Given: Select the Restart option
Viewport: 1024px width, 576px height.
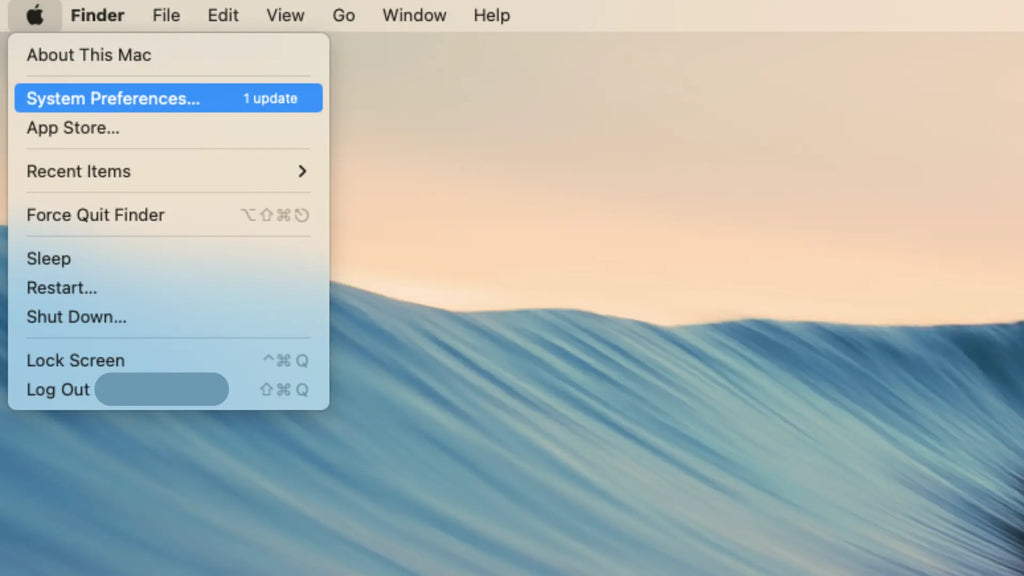Looking at the screenshot, I should coord(61,288).
